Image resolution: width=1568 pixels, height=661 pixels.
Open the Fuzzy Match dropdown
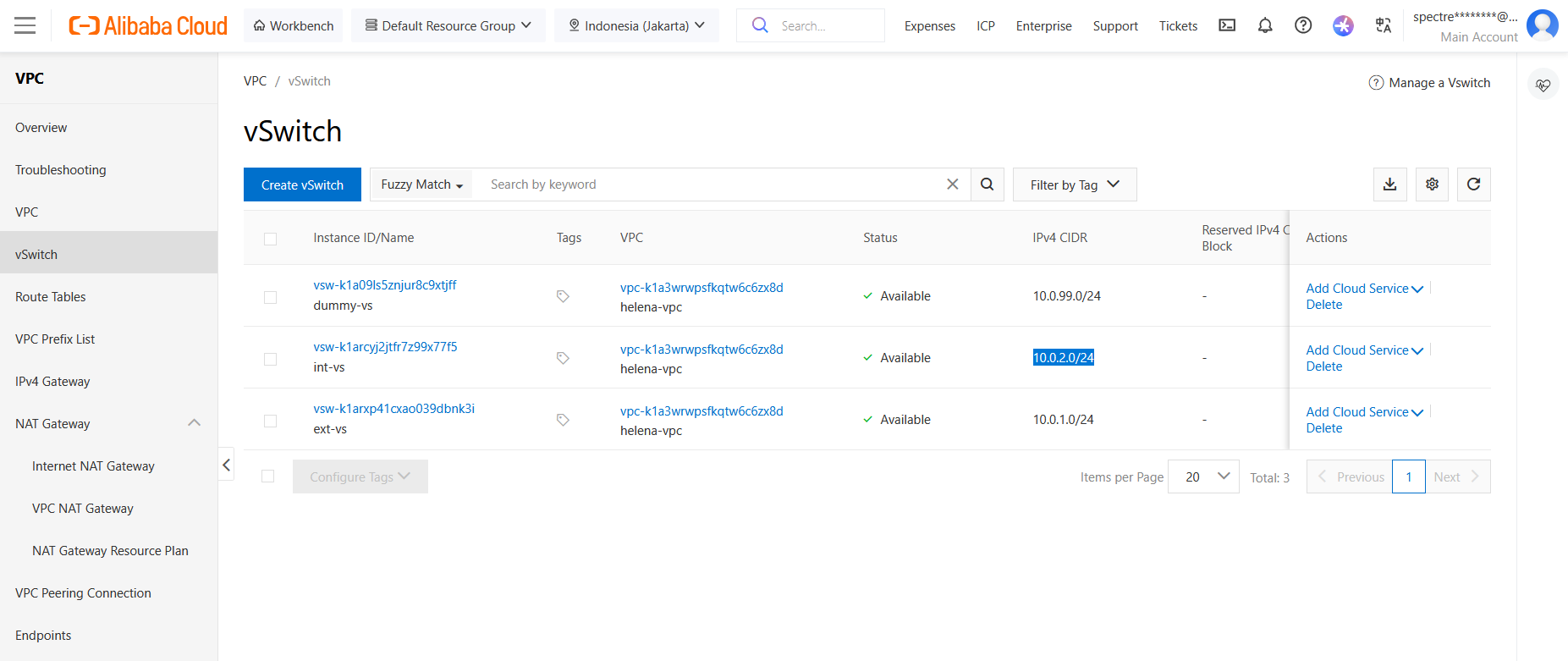click(x=421, y=185)
